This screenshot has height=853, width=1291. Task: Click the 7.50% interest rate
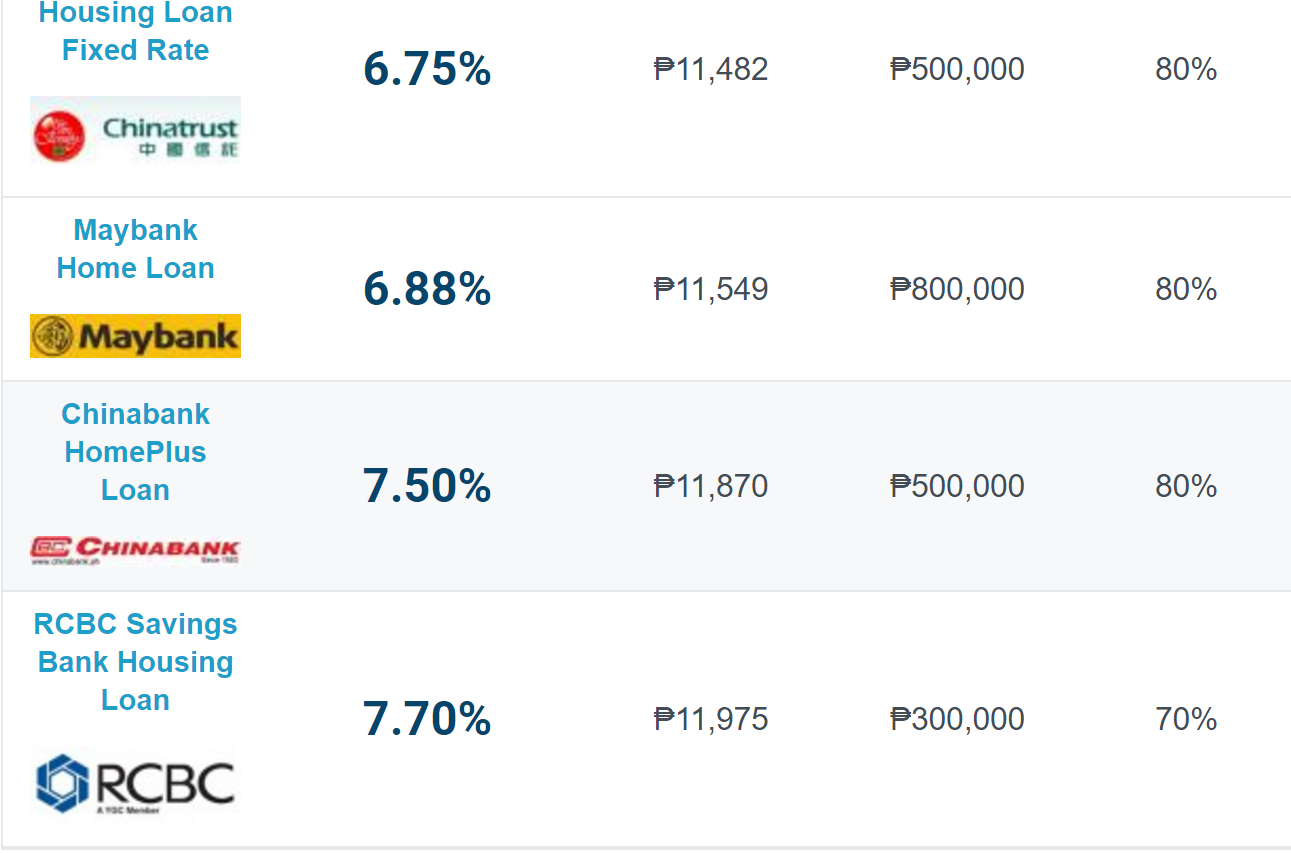427,487
